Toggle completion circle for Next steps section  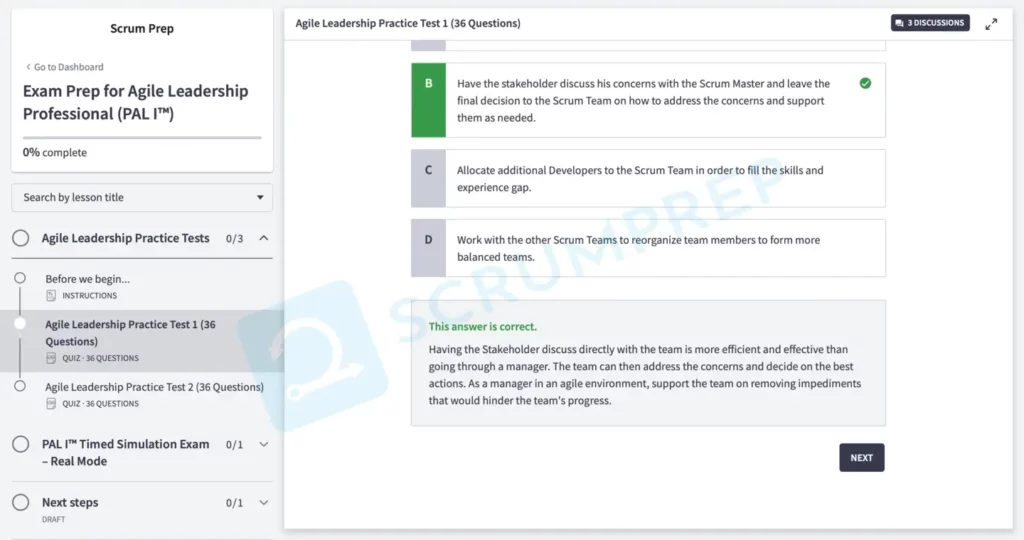point(20,503)
